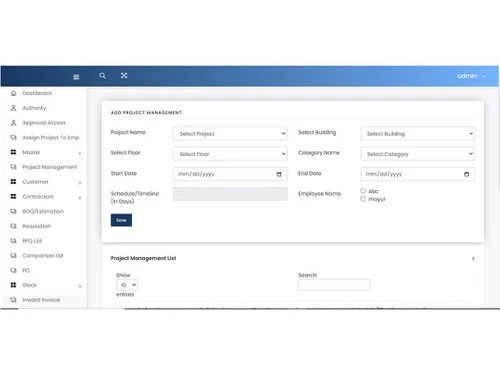
Task: Open the Show entries count dropdown
Action: pos(127,285)
